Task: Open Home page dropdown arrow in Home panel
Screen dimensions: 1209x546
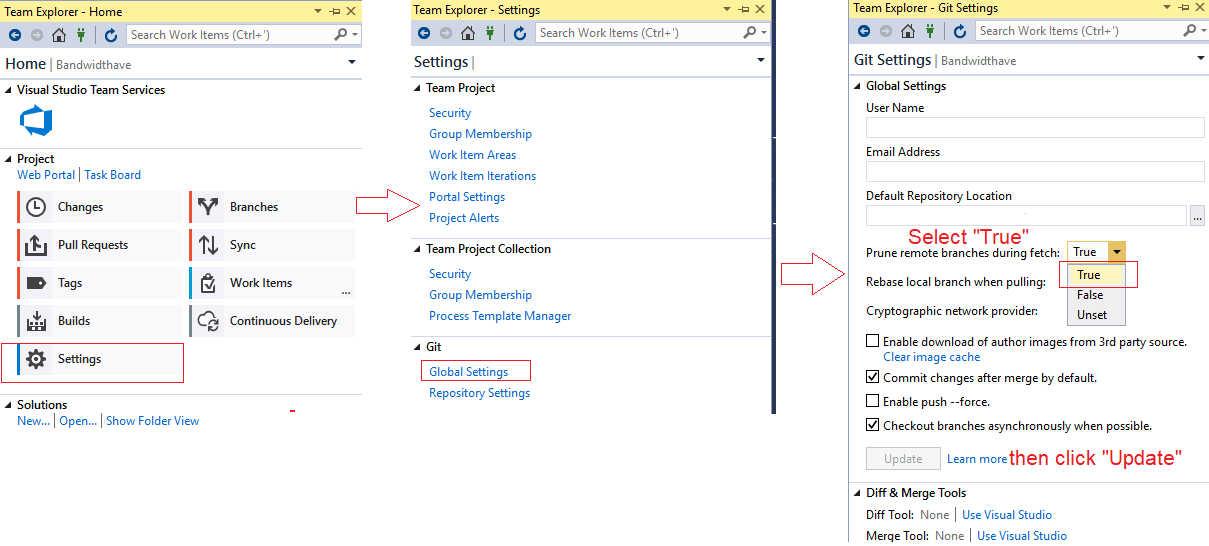Action: tap(352, 62)
